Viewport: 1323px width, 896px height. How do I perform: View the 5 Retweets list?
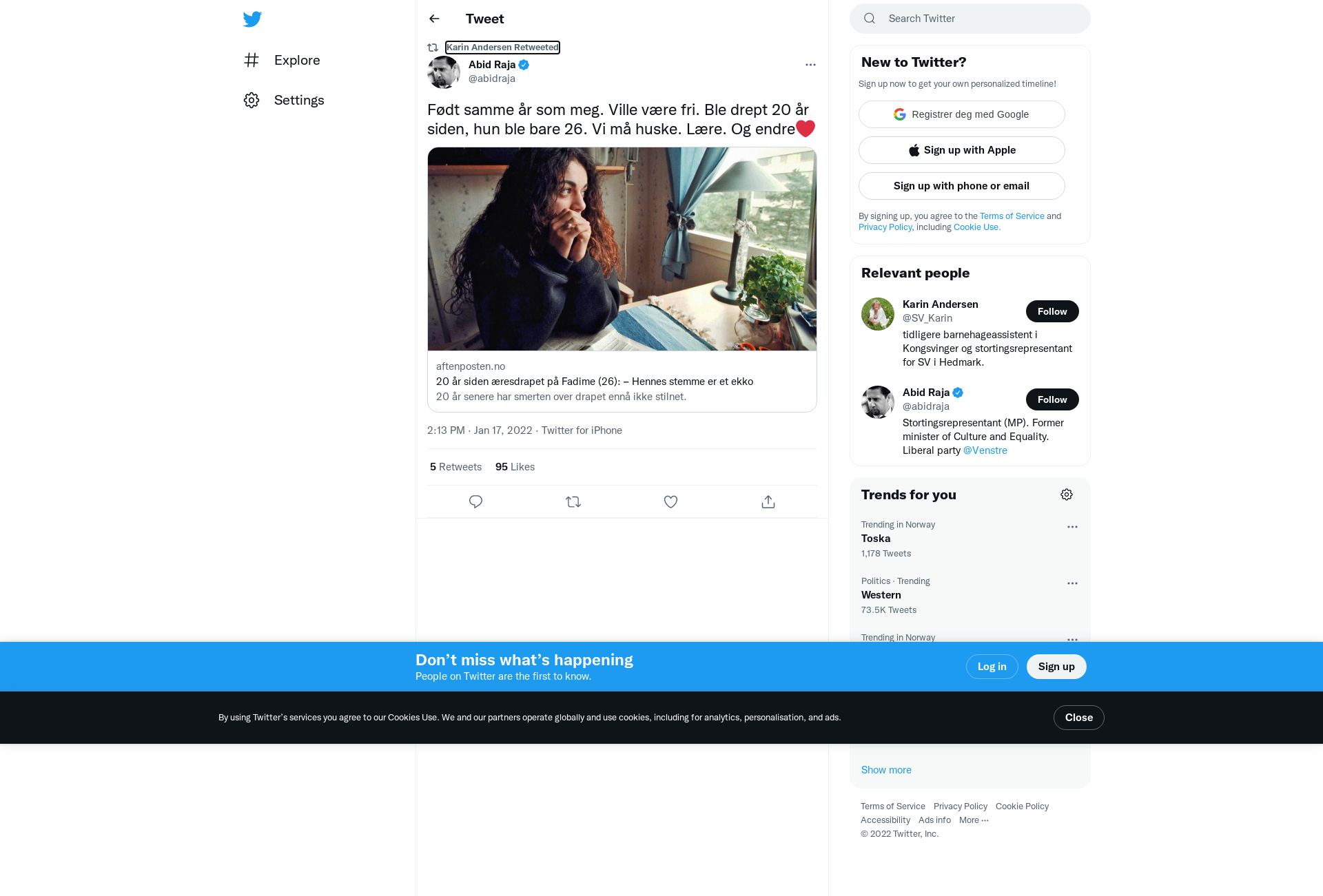[x=455, y=467]
